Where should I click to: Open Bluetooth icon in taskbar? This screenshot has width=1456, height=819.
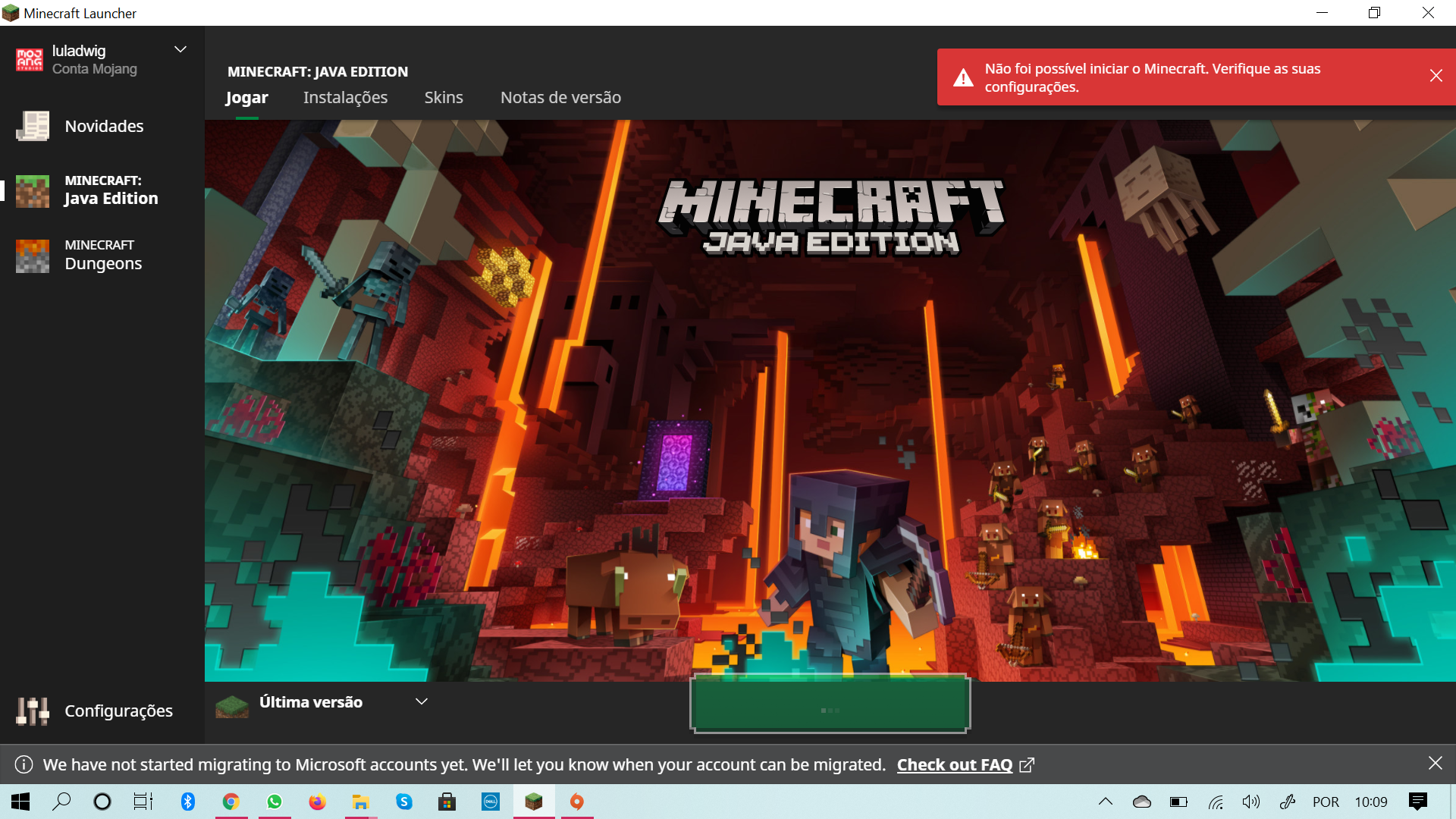coord(188,802)
